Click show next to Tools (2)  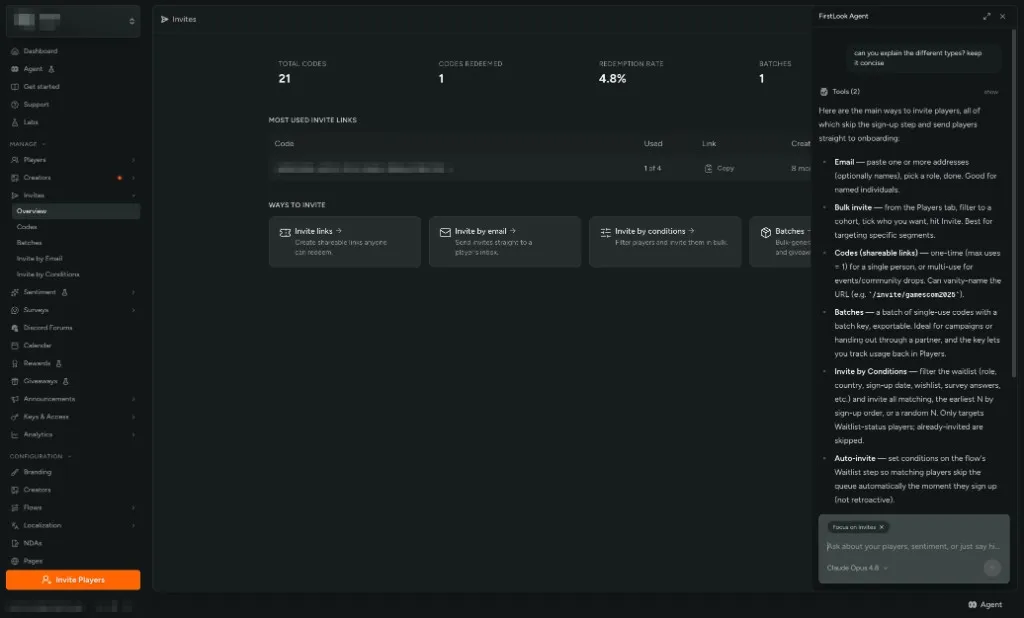click(x=991, y=92)
